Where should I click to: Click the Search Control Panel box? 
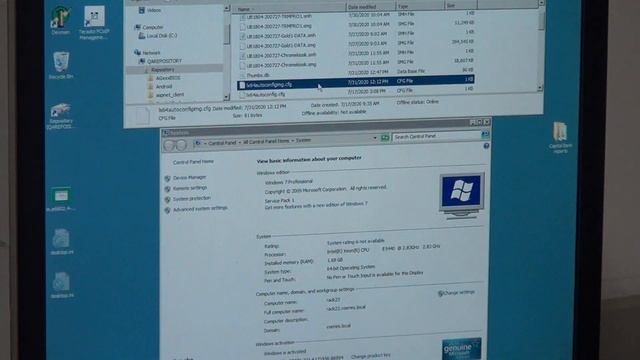(x=437, y=136)
